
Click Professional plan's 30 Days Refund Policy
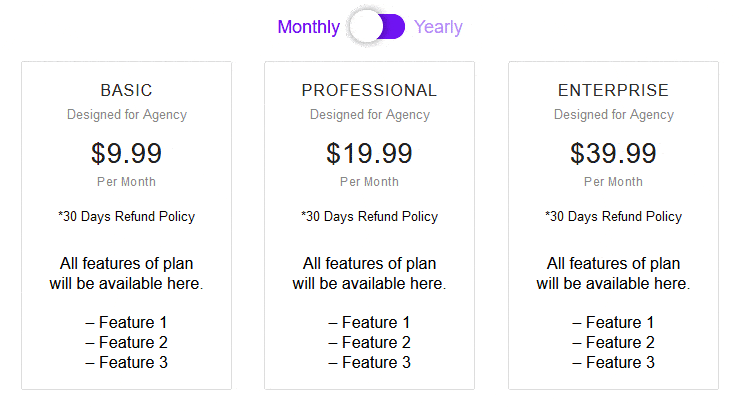coord(370,216)
